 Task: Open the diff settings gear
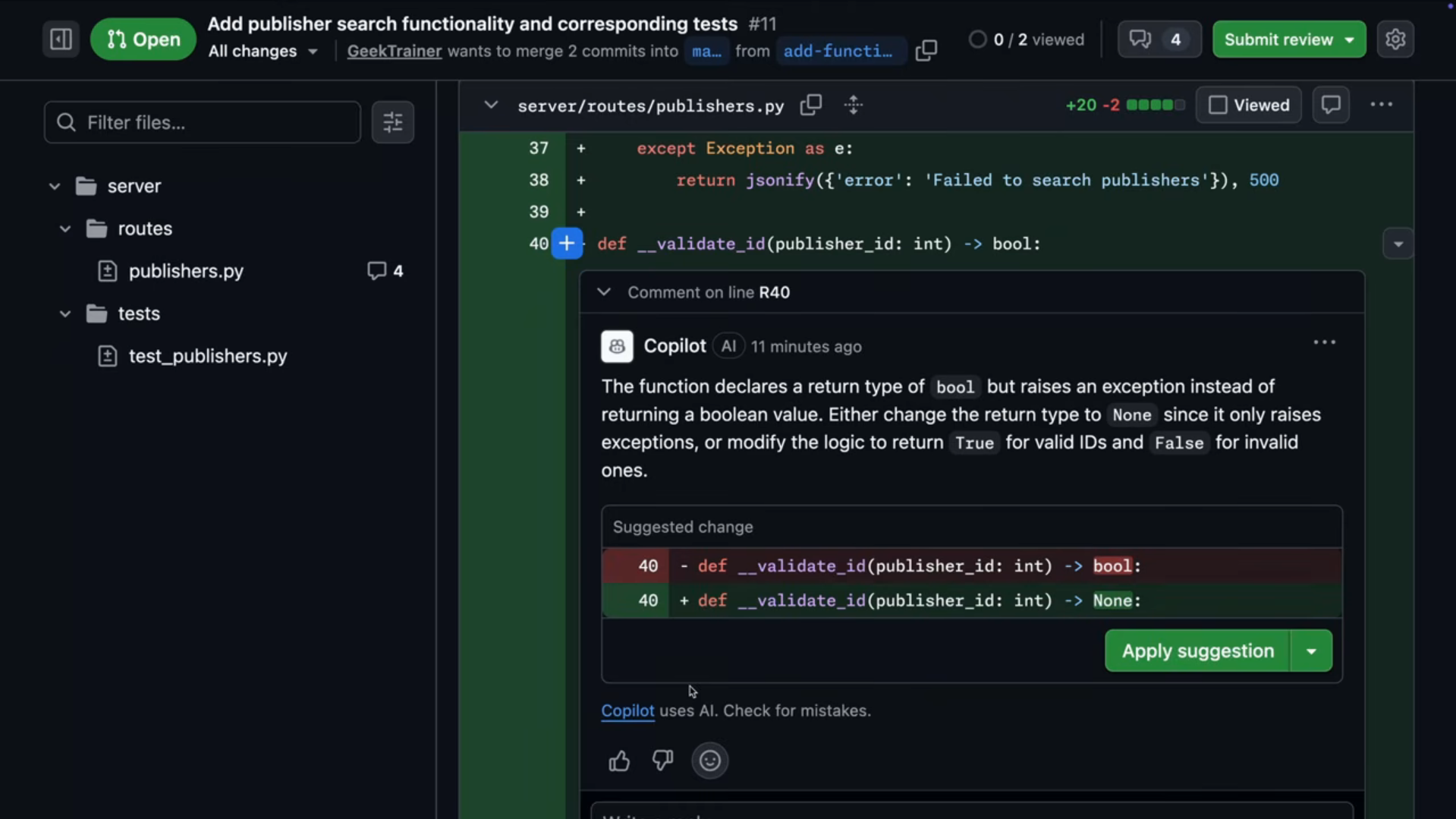point(1395,39)
